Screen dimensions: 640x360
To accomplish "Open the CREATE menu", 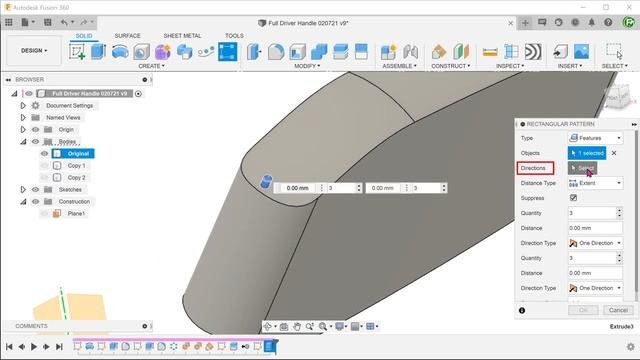I will (151, 66).
